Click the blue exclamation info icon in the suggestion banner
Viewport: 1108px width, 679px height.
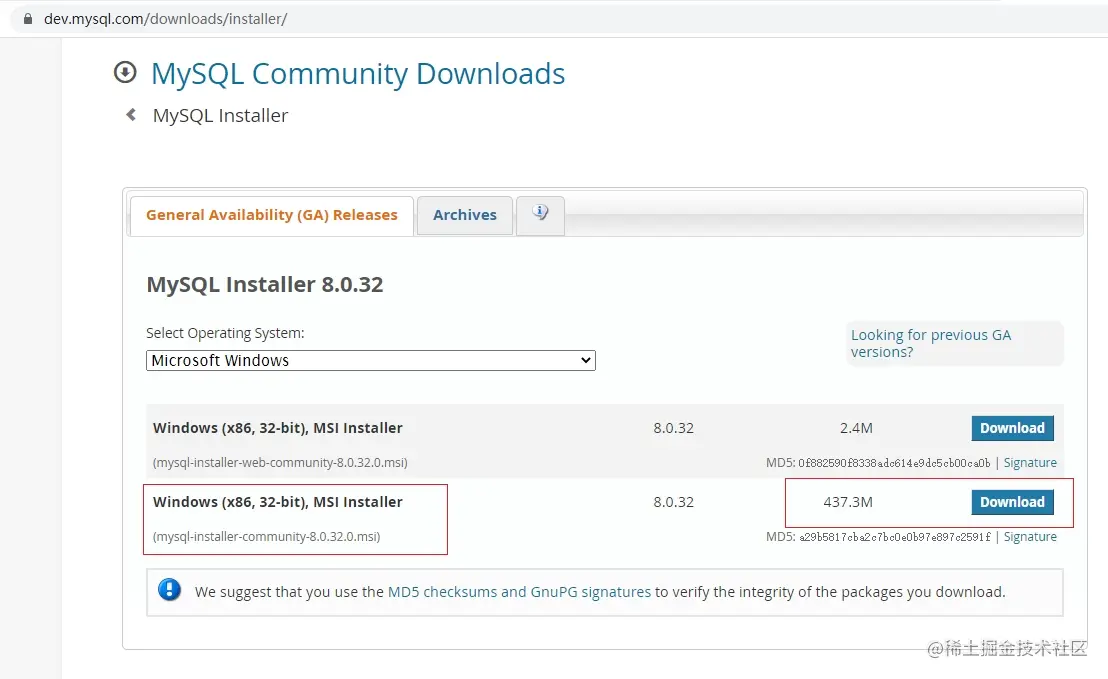click(x=170, y=590)
